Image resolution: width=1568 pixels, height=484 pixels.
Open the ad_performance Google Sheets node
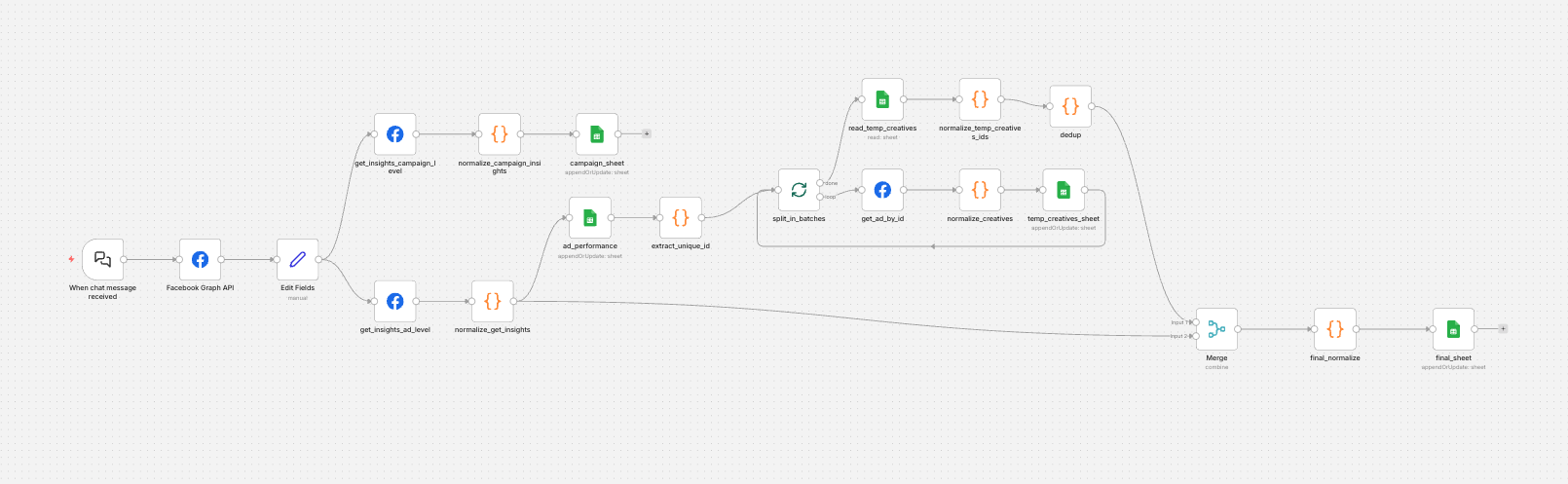pyautogui.click(x=589, y=218)
